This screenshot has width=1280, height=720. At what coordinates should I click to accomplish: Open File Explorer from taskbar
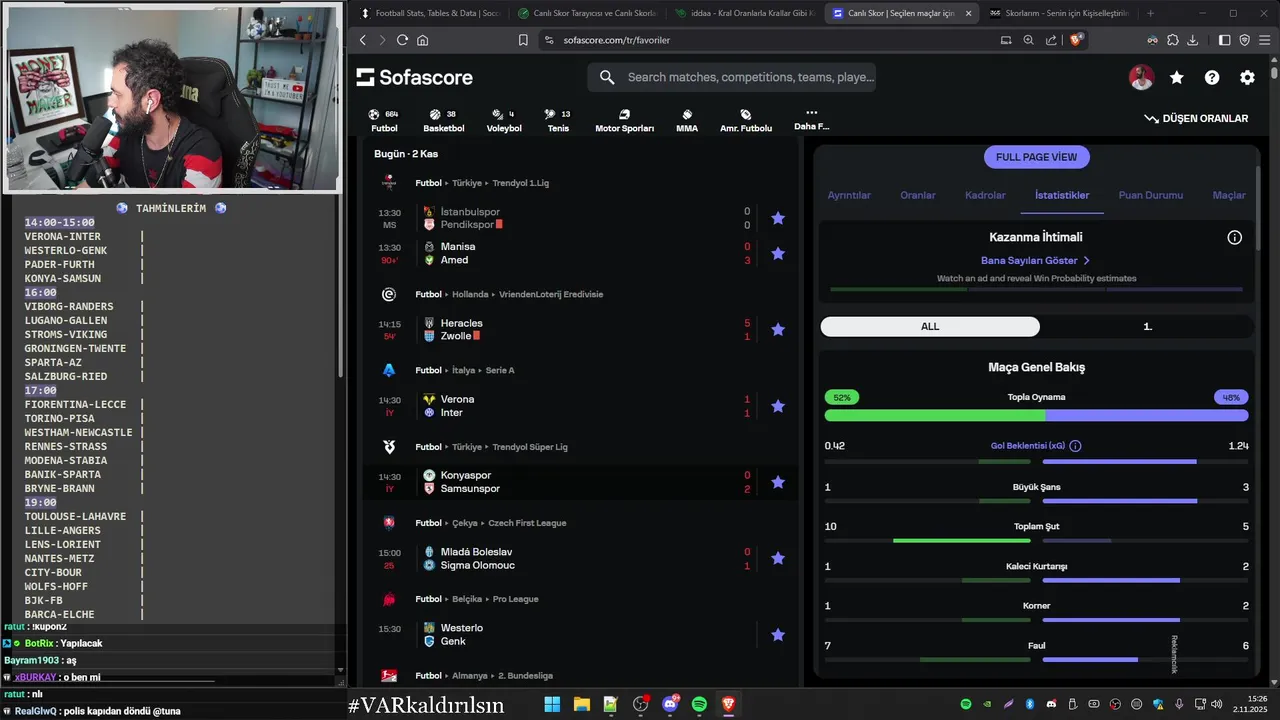point(581,704)
